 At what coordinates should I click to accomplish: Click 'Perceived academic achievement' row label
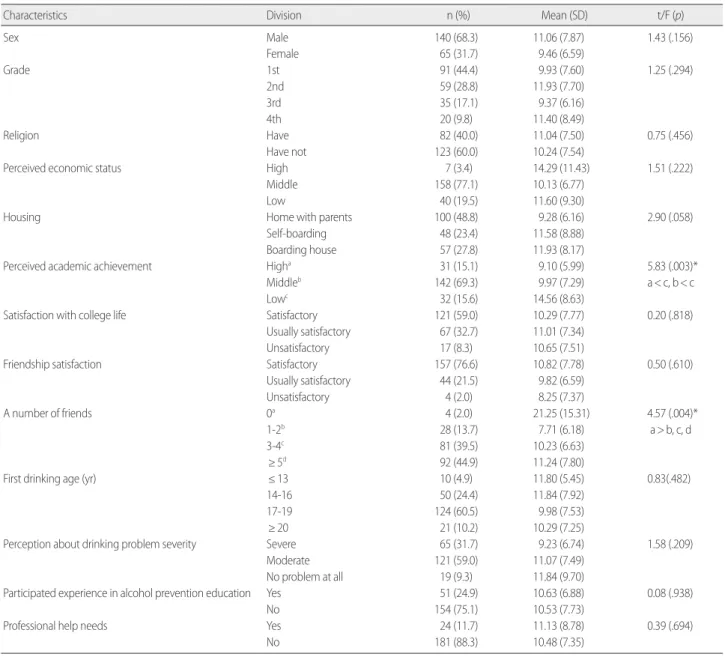click(x=77, y=266)
